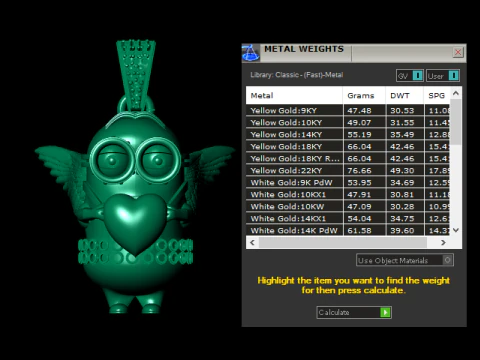Click the 55.19 grams value
This screenshot has width=480, height=360.
(x=359, y=135)
